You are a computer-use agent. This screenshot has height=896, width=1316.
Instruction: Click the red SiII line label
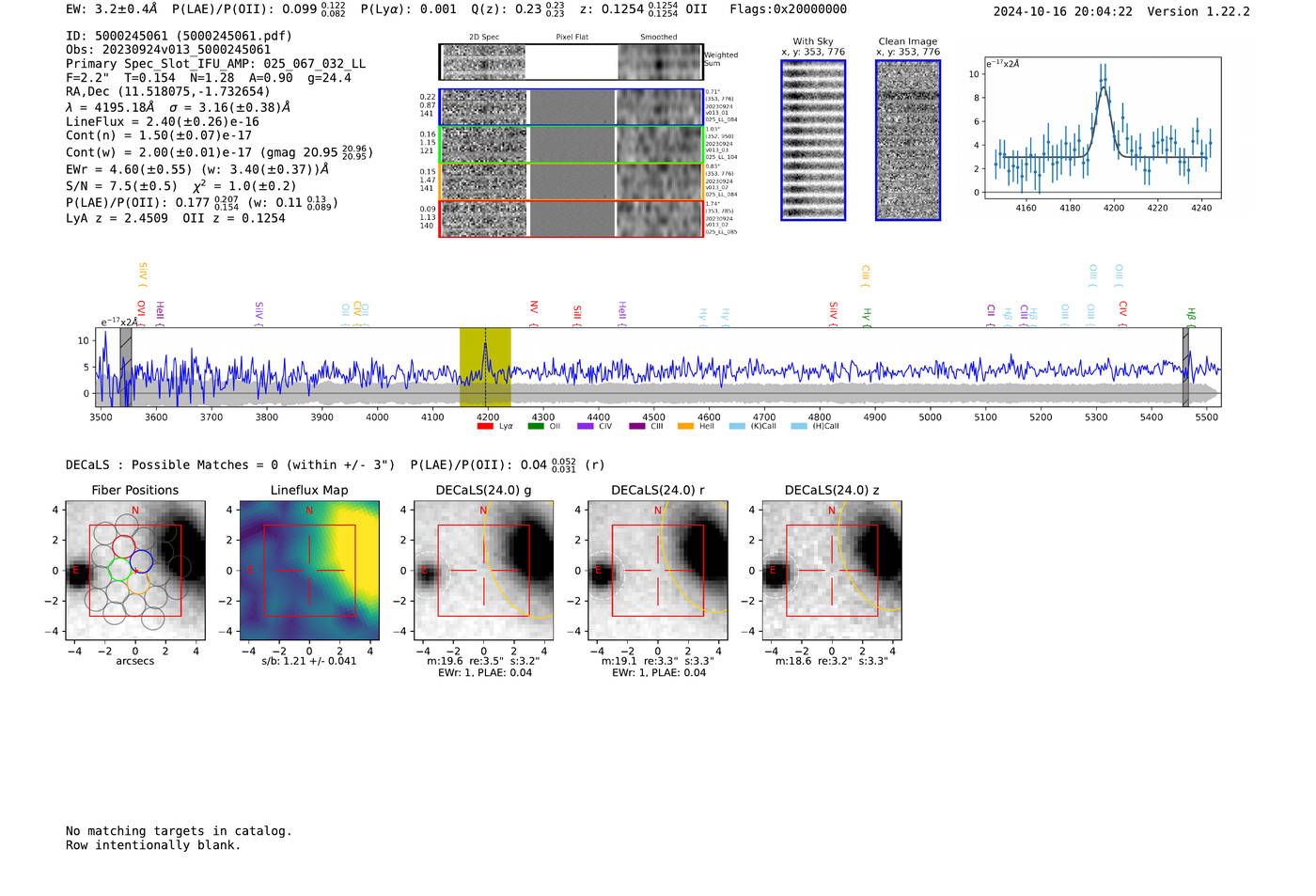(576, 313)
